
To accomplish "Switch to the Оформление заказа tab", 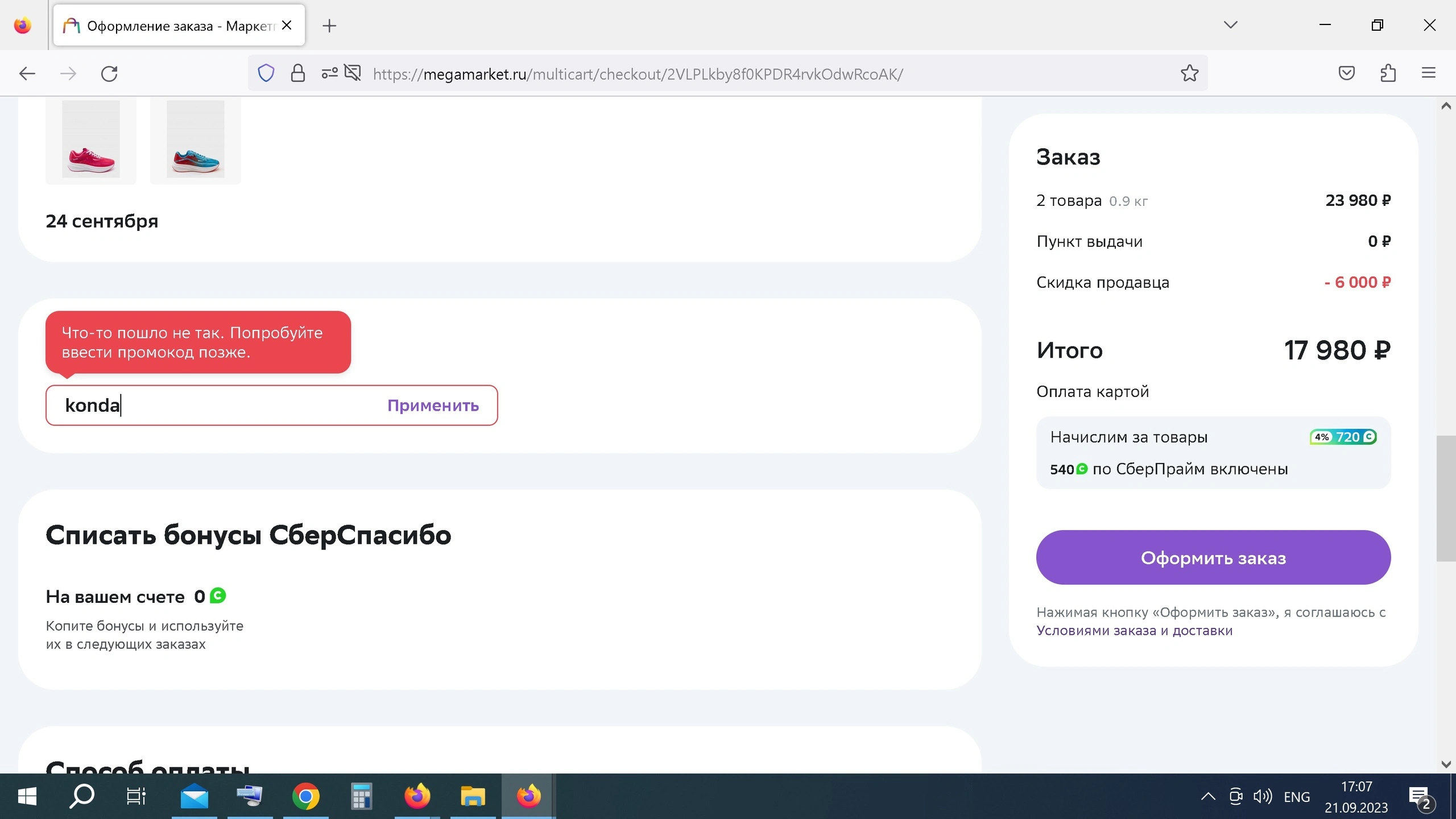I will pos(179,26).
